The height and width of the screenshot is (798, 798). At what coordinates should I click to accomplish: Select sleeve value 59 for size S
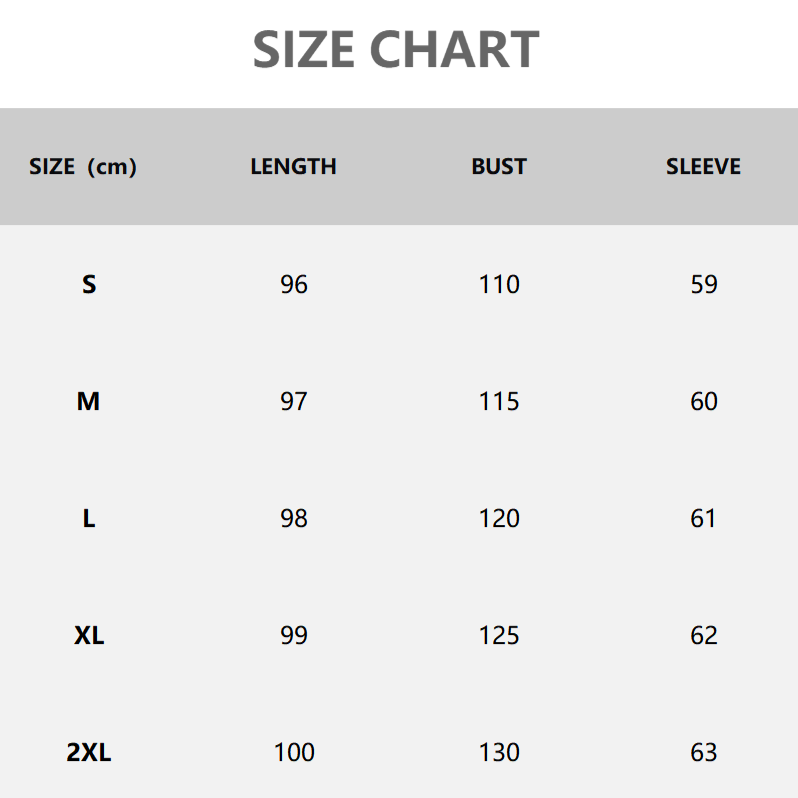click(704, 285)
